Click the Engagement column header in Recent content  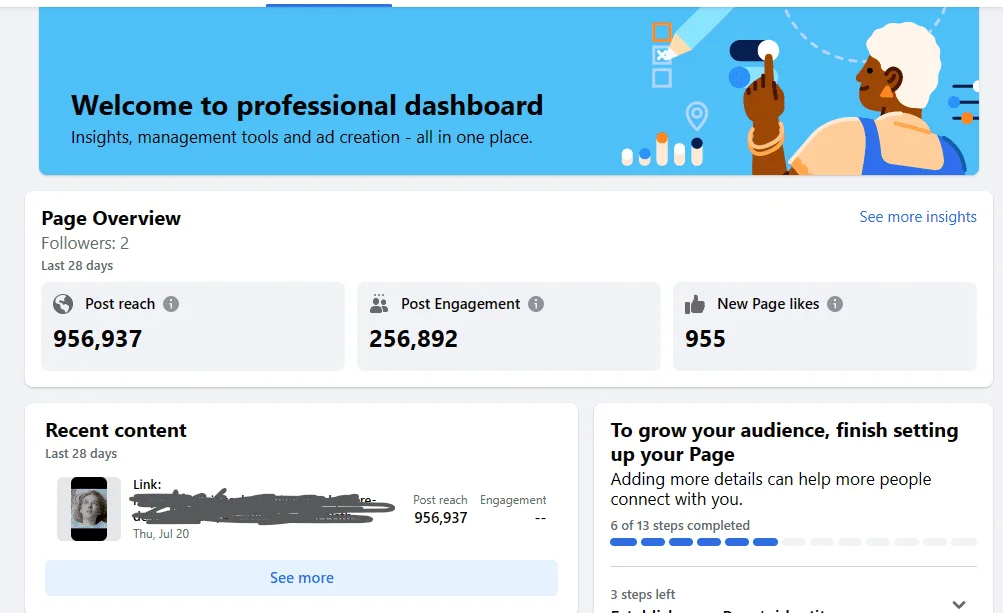tap(513, 500)
